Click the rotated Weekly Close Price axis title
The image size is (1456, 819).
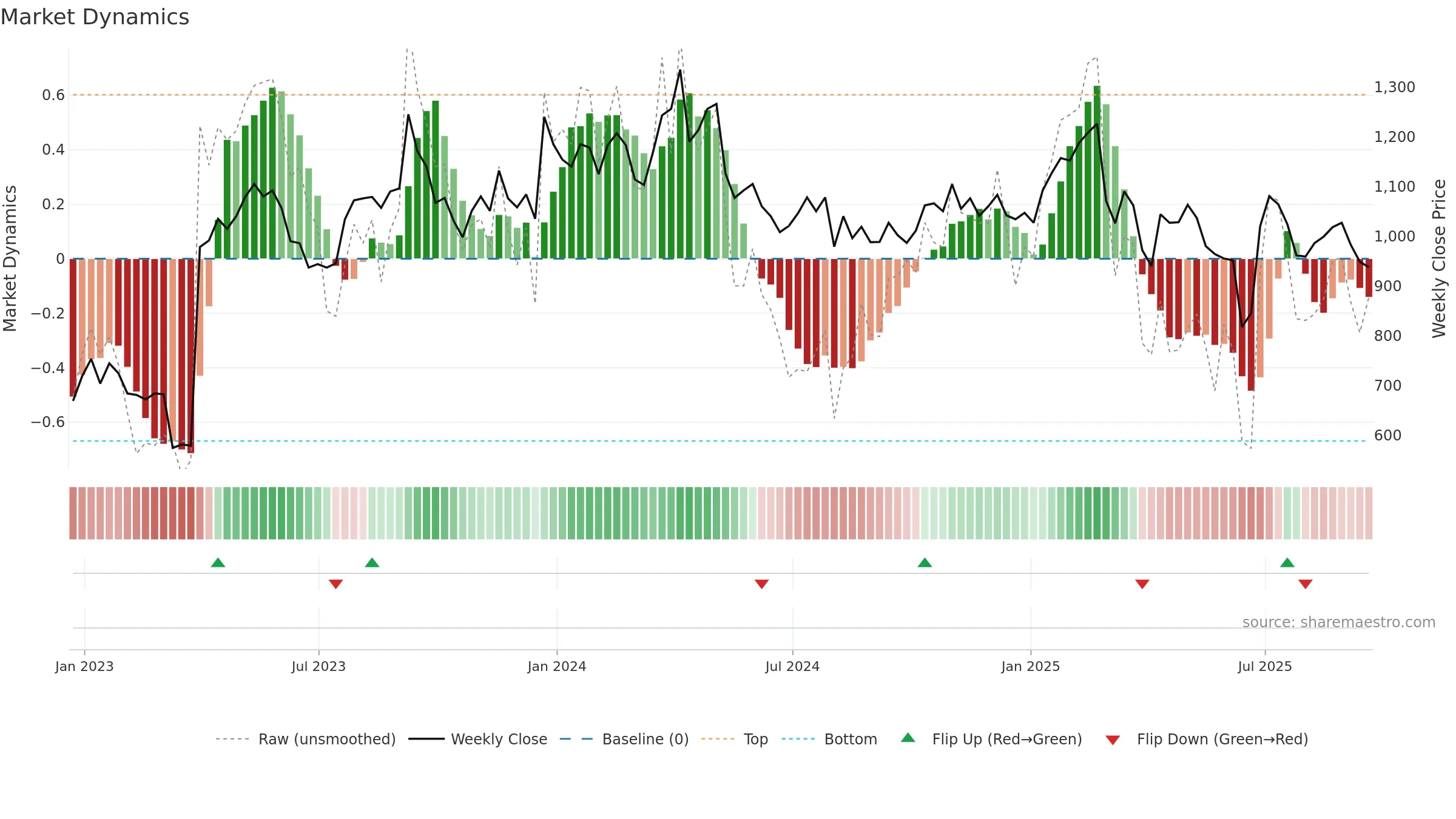(x=1439, y=258)
